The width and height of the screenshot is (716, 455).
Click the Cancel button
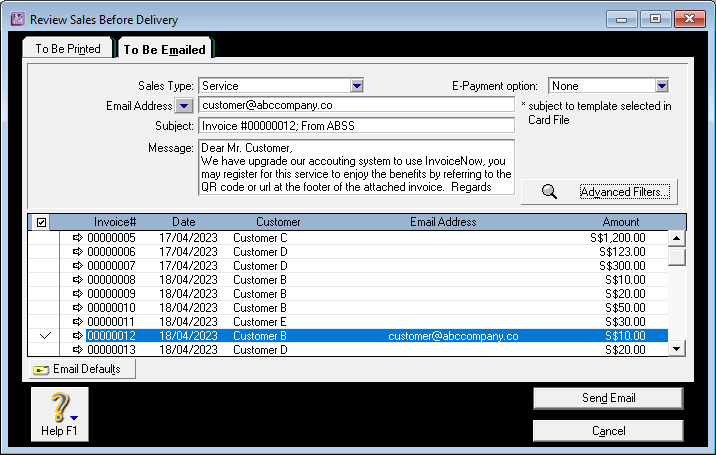pyautogui.click(x=608, y=430)
